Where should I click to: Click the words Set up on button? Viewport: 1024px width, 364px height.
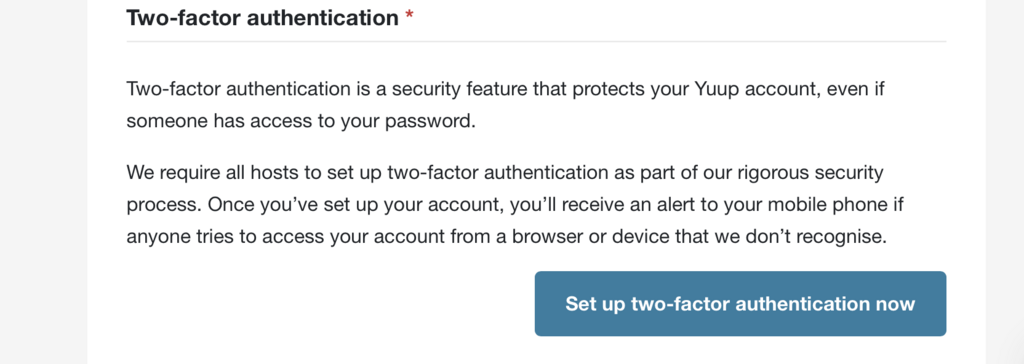(596, 305)
